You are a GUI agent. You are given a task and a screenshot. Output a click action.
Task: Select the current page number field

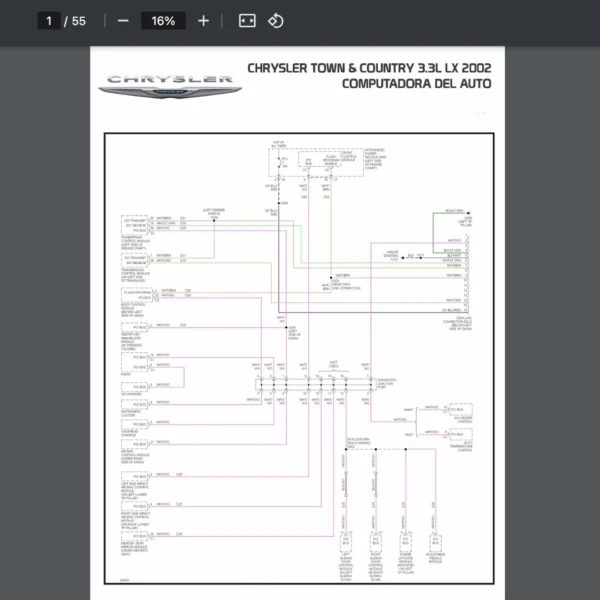47,21
